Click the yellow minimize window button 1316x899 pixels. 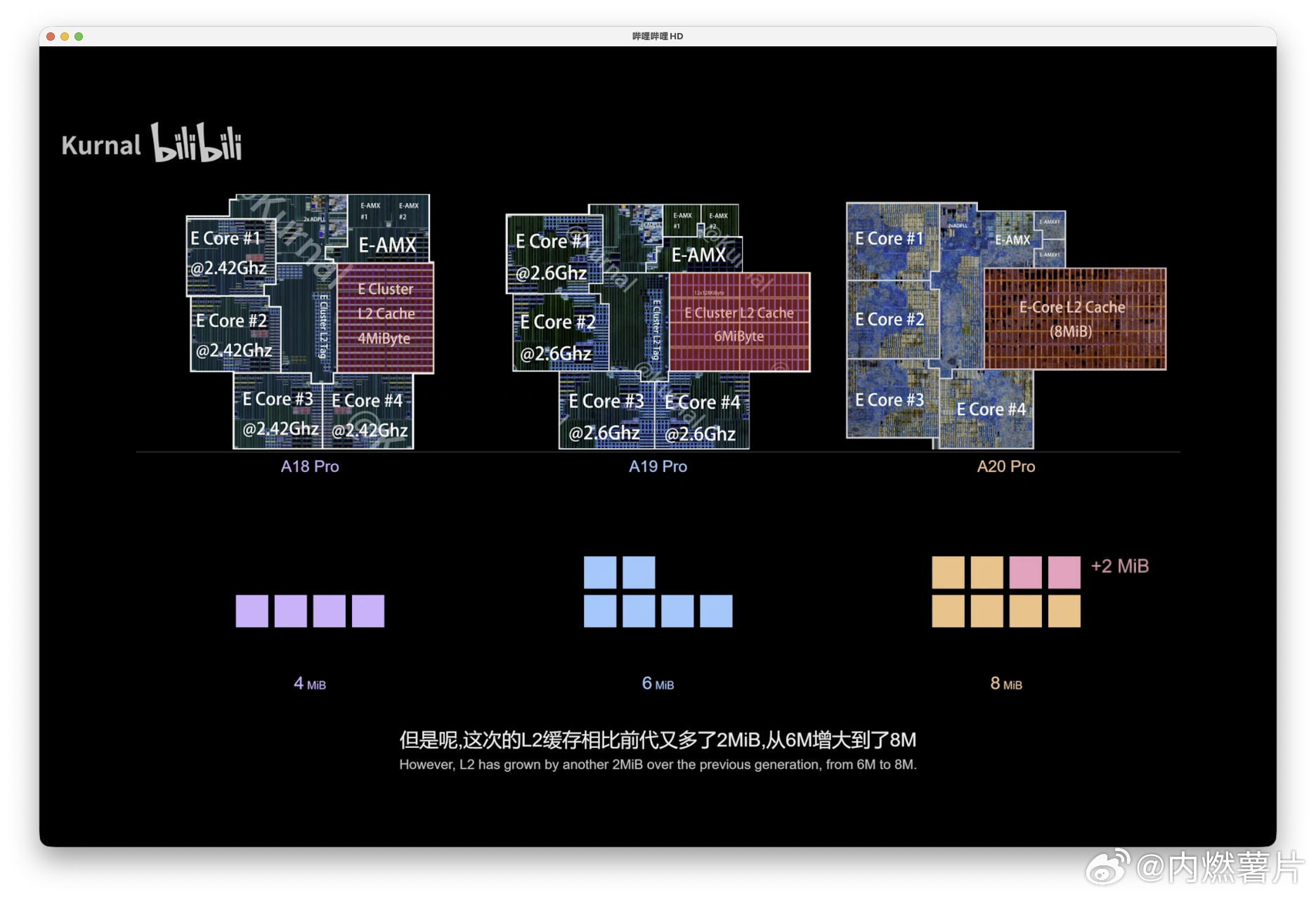(x=65, y=37)
